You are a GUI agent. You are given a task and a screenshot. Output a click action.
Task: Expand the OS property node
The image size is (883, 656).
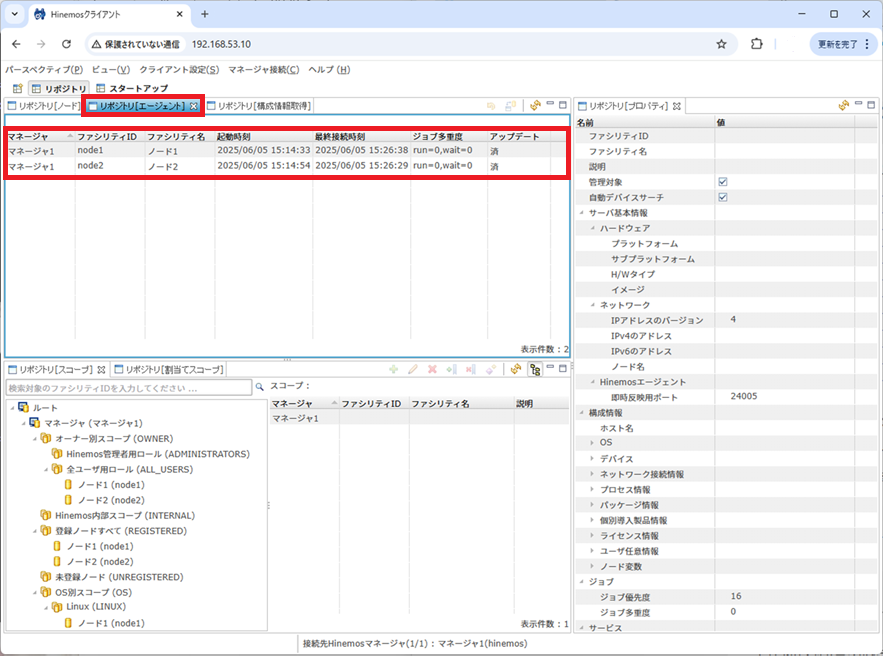coord(592,443)
